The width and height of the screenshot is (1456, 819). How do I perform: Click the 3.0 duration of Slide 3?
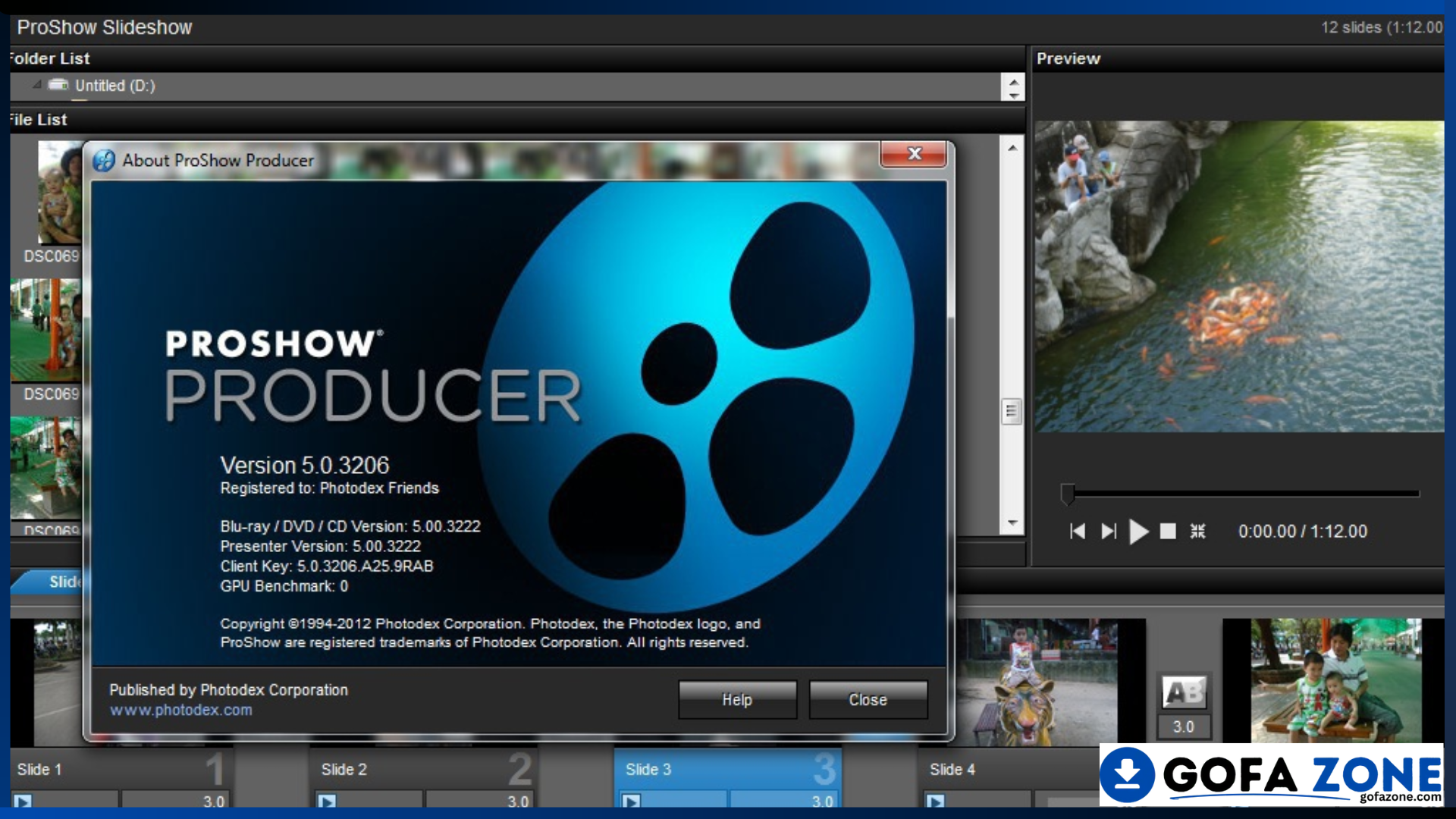pyautogui.click(x=822, y=801)
